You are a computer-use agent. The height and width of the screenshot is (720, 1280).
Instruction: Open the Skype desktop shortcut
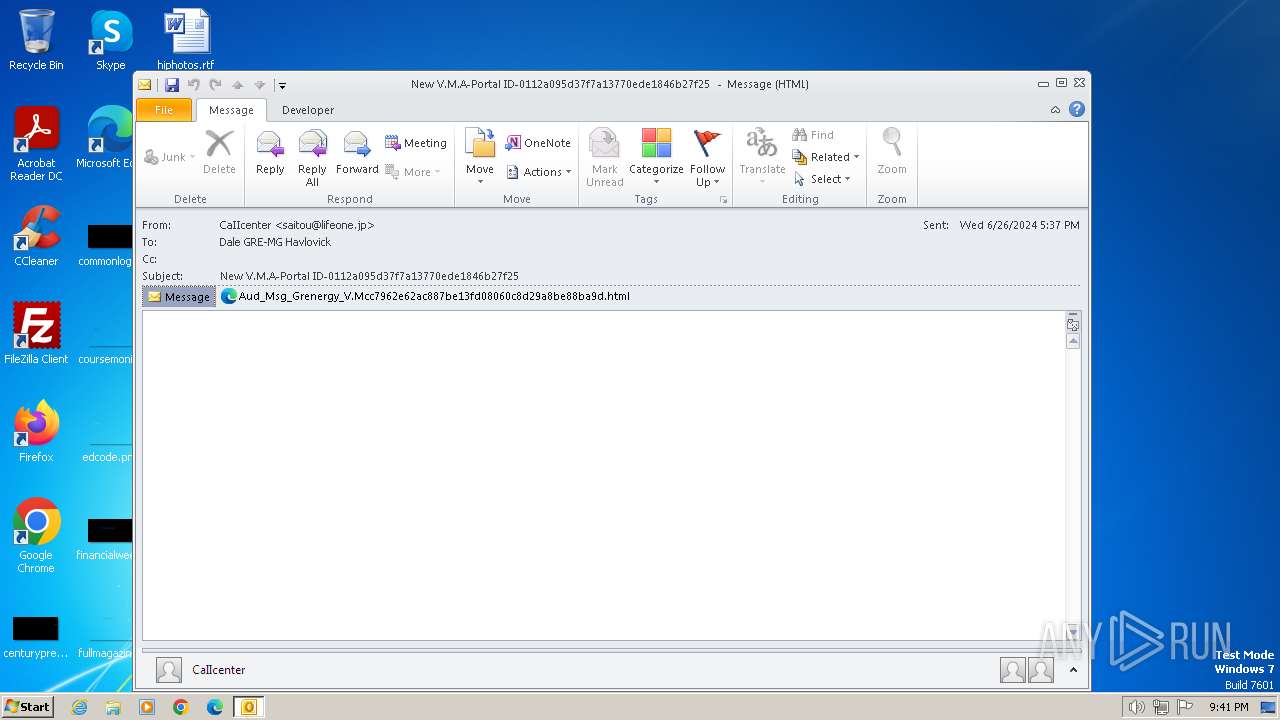[x=111, y=41]
